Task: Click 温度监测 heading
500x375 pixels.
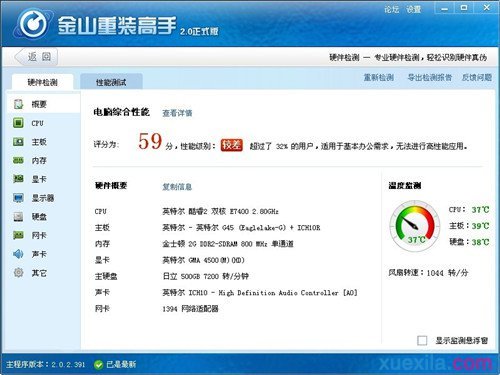Action: pyautogui.click(x=405, y=186)
